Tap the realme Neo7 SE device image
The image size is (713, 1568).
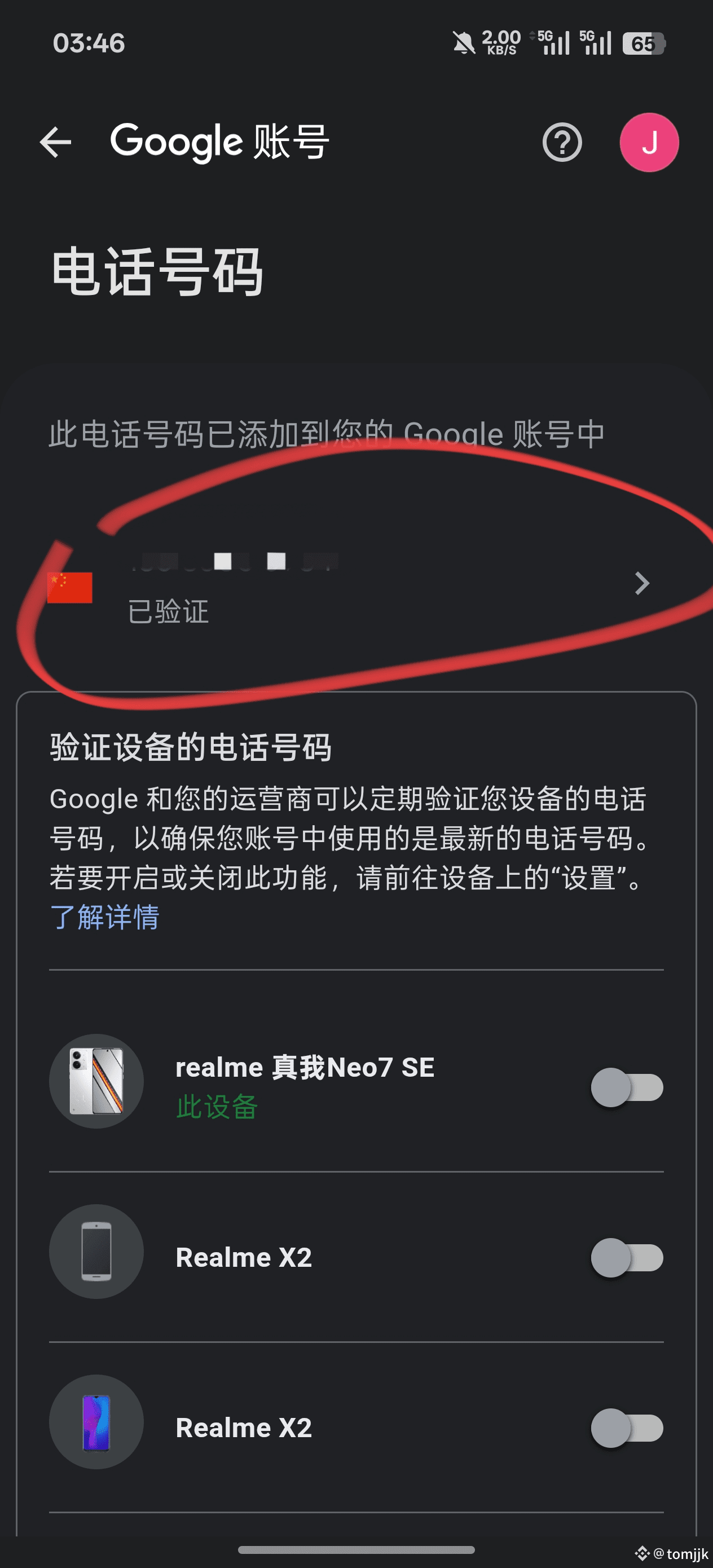[x=96, y=1081]
